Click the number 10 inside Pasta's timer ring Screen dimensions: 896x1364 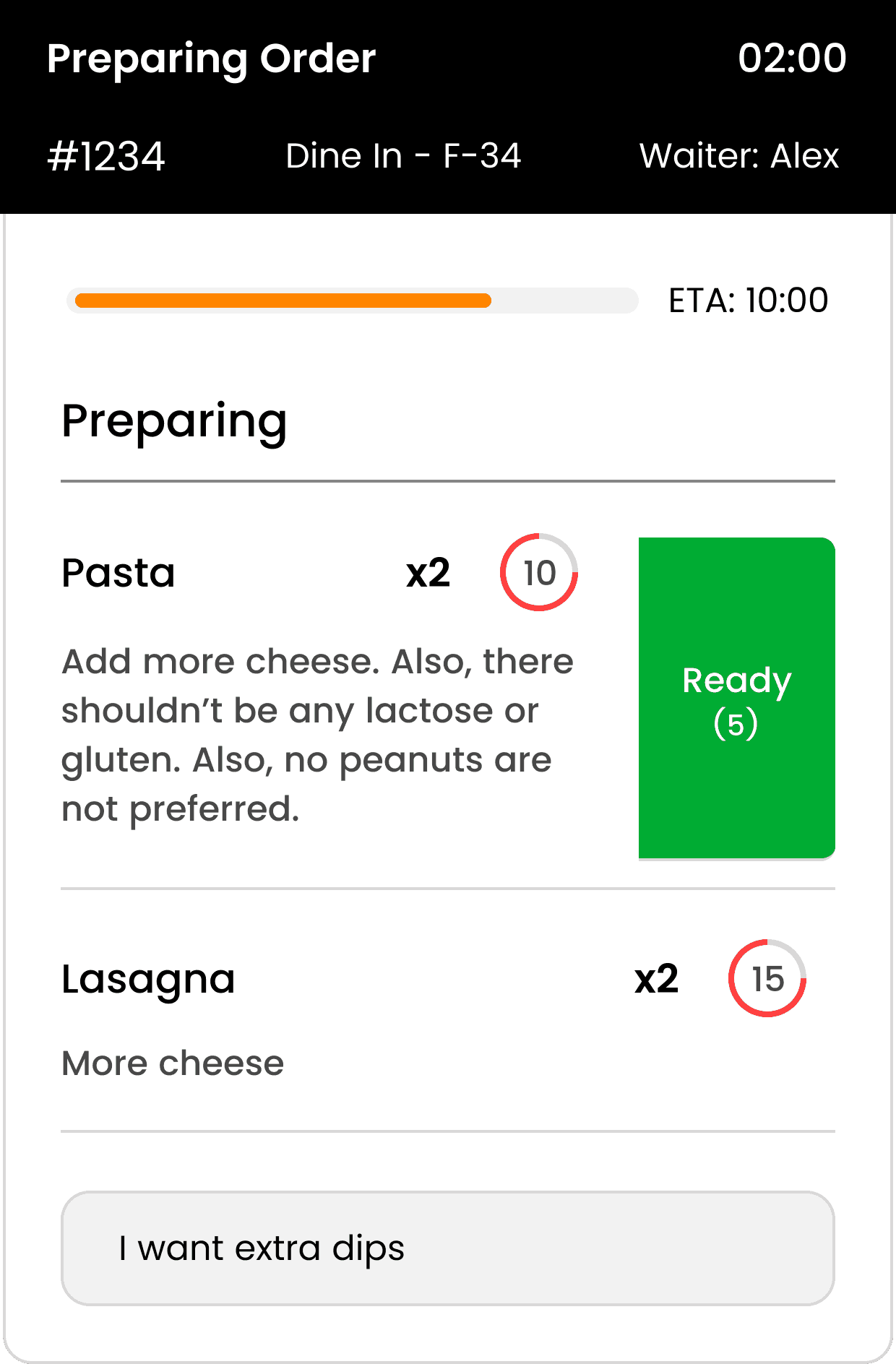tap(539, 573)
